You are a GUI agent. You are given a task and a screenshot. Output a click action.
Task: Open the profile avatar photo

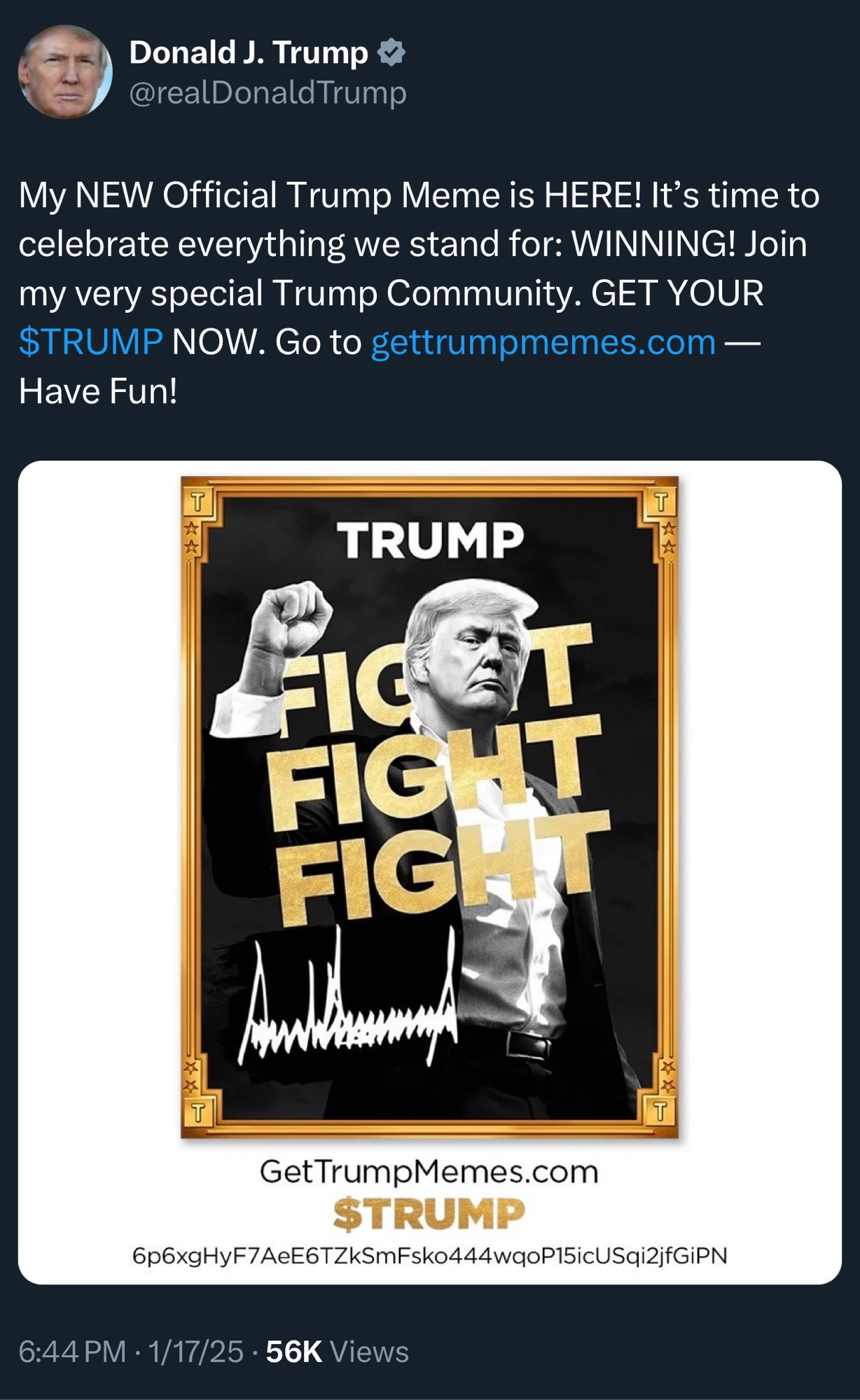point(65,71)
